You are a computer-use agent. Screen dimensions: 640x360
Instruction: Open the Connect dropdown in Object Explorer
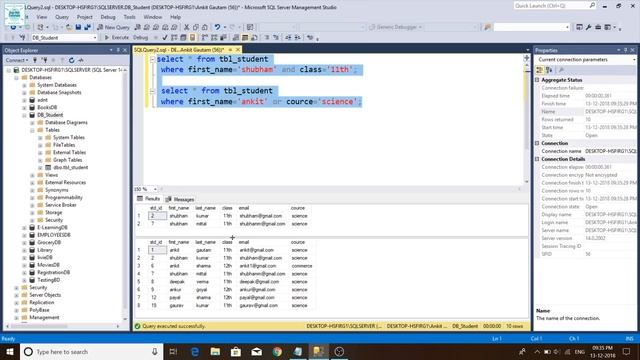point(17,60)
